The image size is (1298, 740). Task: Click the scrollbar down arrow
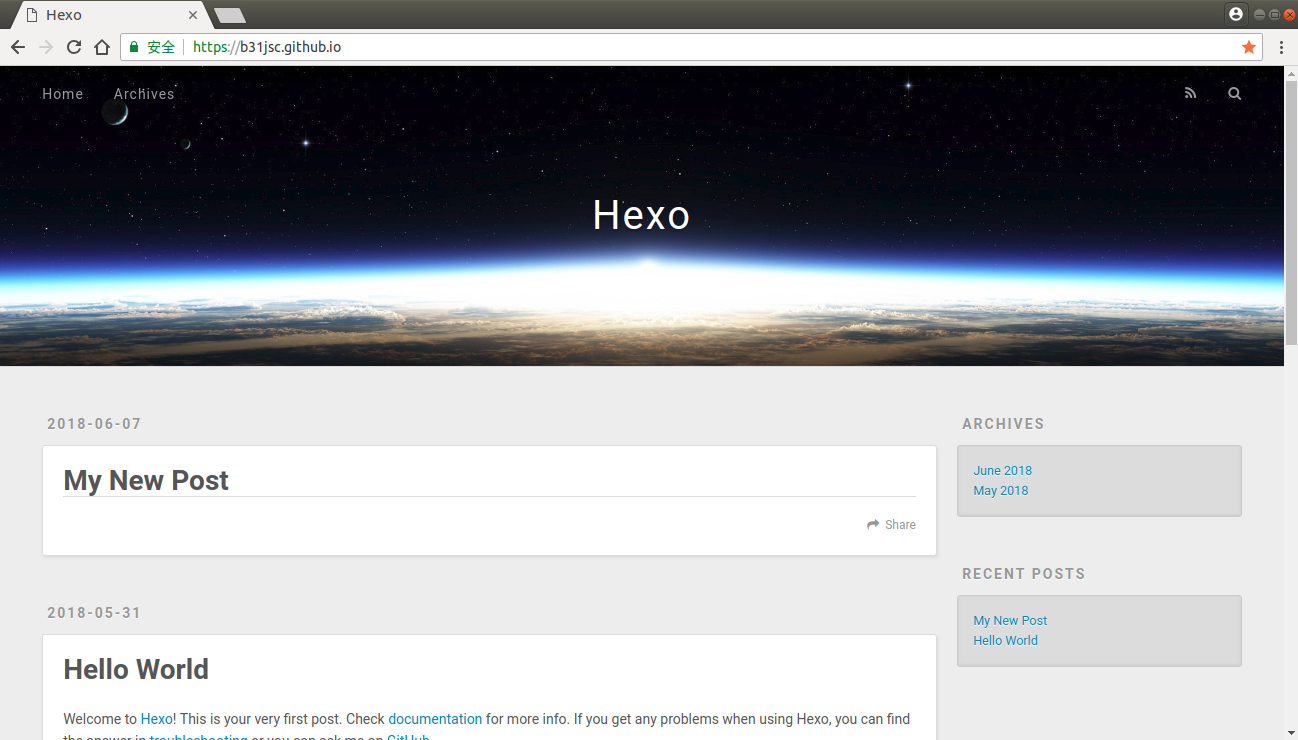(x=1290, y=733)
